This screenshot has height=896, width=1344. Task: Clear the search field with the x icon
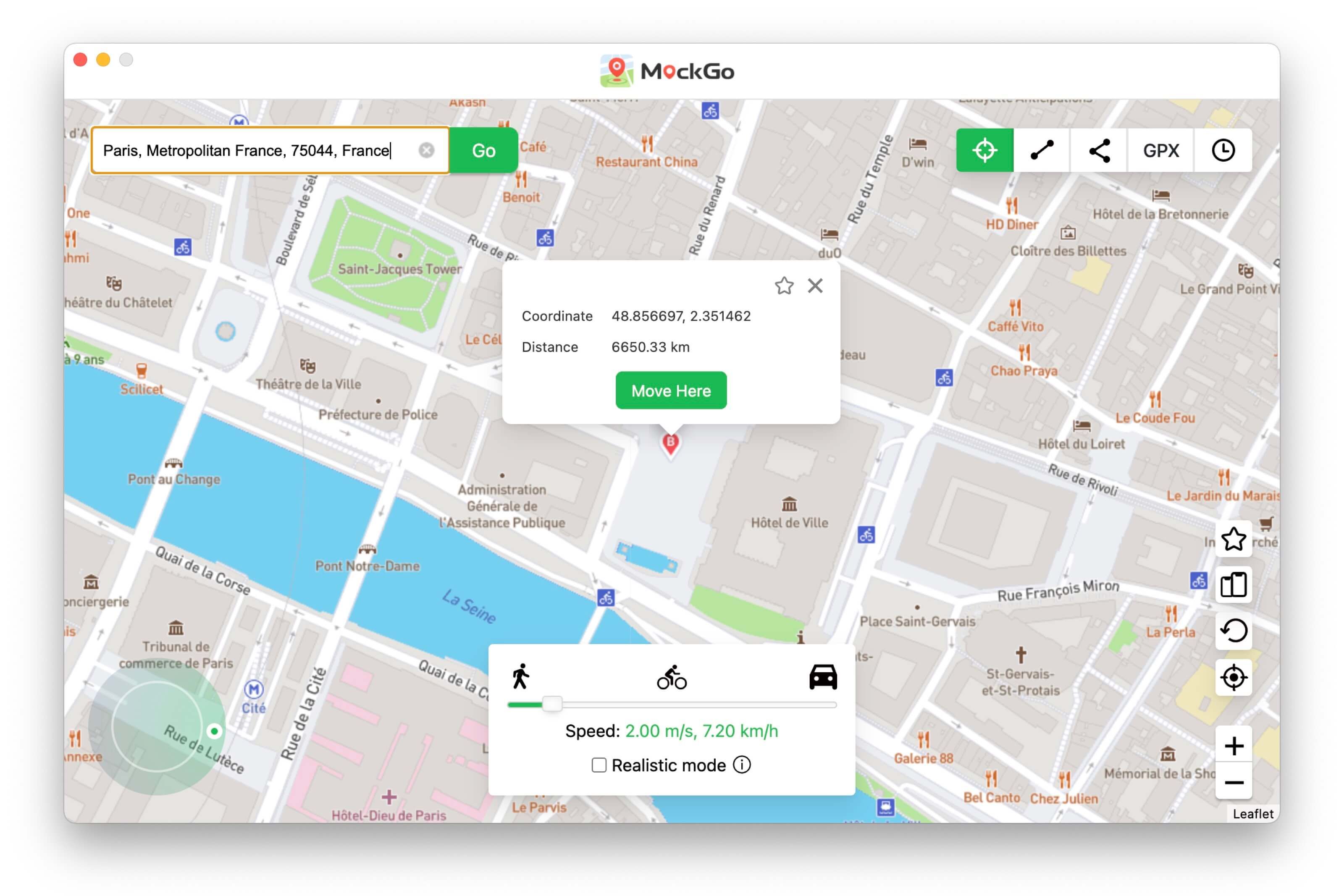[425, 150]
